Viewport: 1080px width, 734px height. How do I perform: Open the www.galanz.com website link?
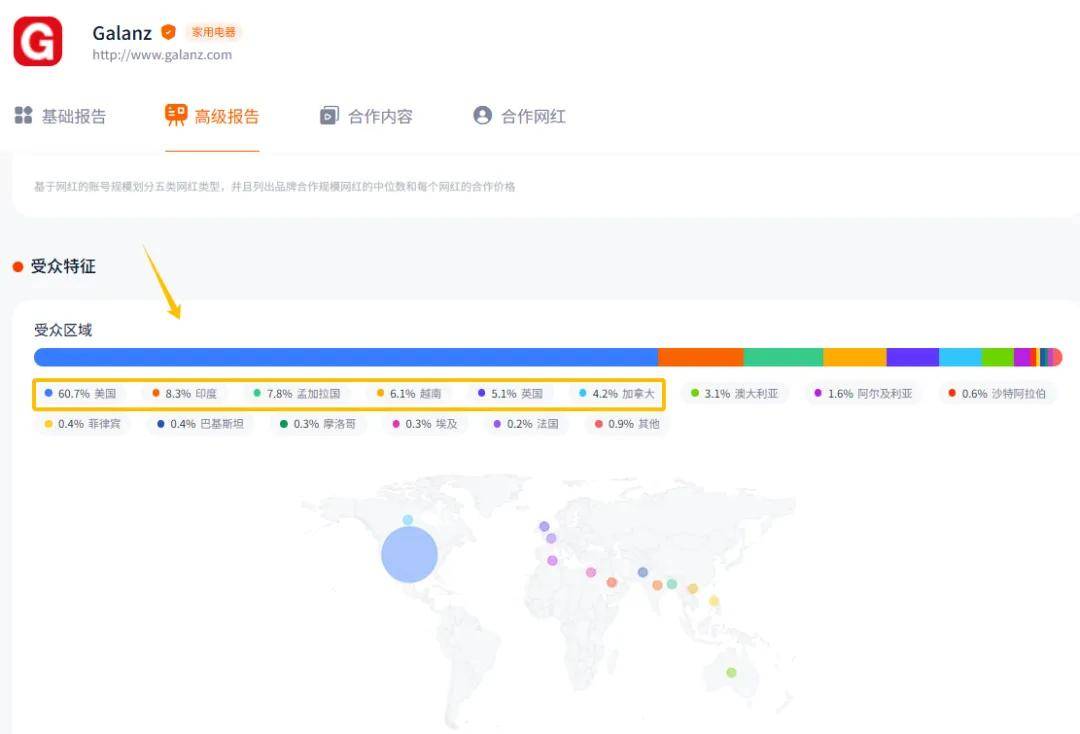(x=162, y=55)
